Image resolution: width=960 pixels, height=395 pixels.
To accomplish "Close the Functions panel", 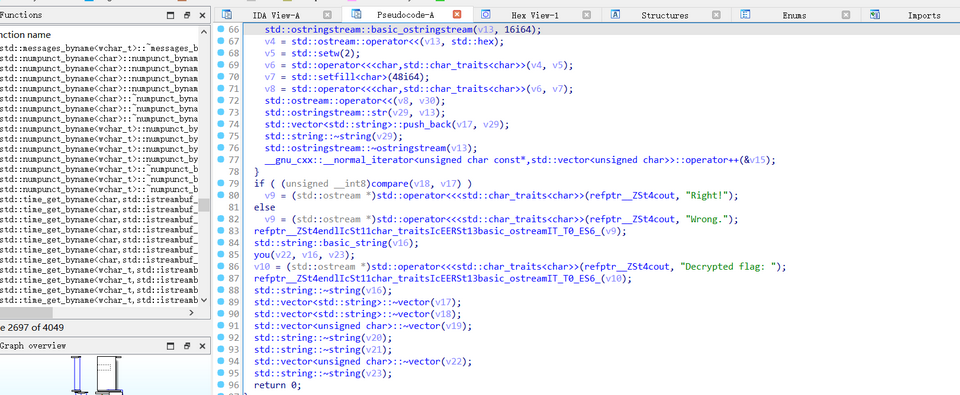I will tap(202, 15).
